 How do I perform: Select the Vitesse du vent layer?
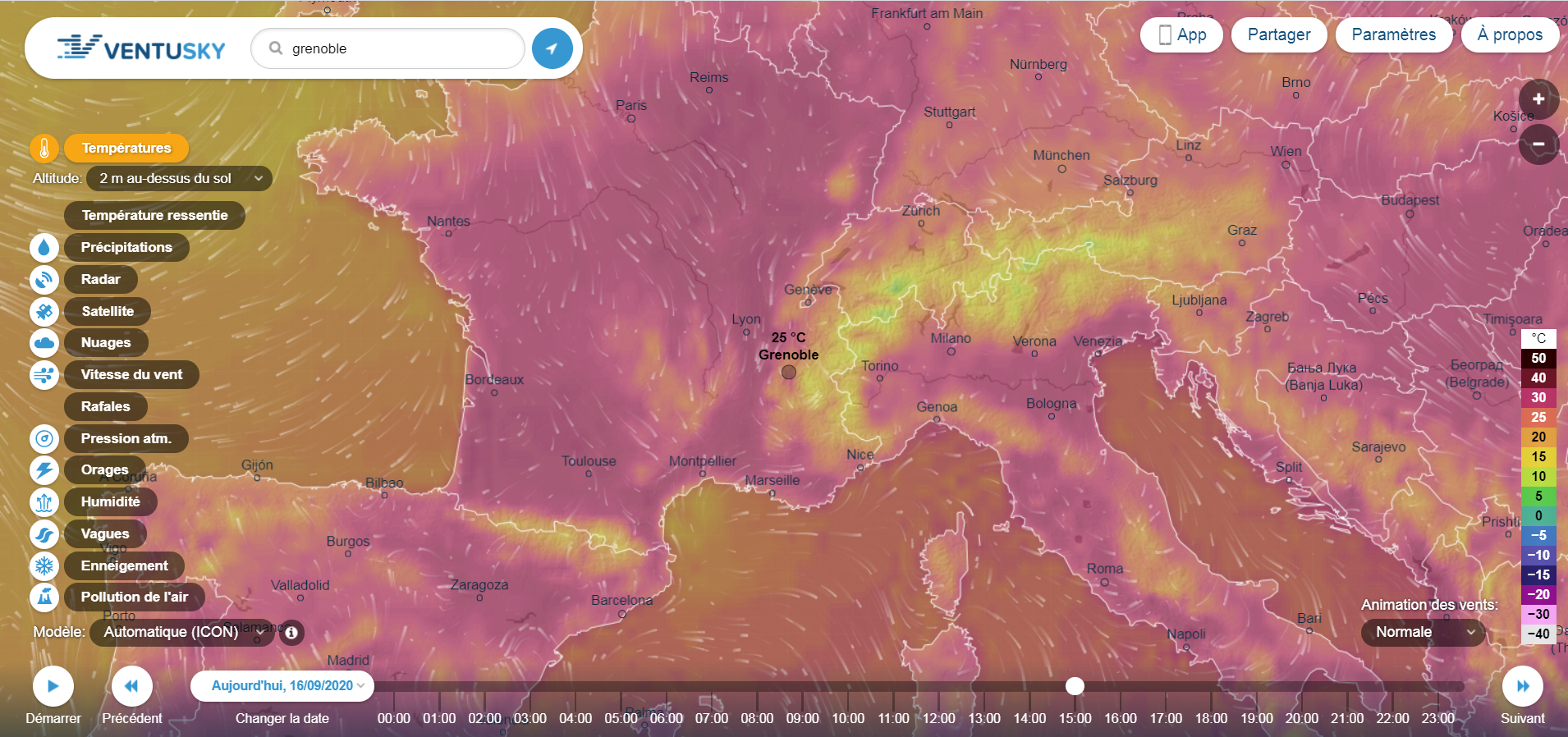pos(131,374)
